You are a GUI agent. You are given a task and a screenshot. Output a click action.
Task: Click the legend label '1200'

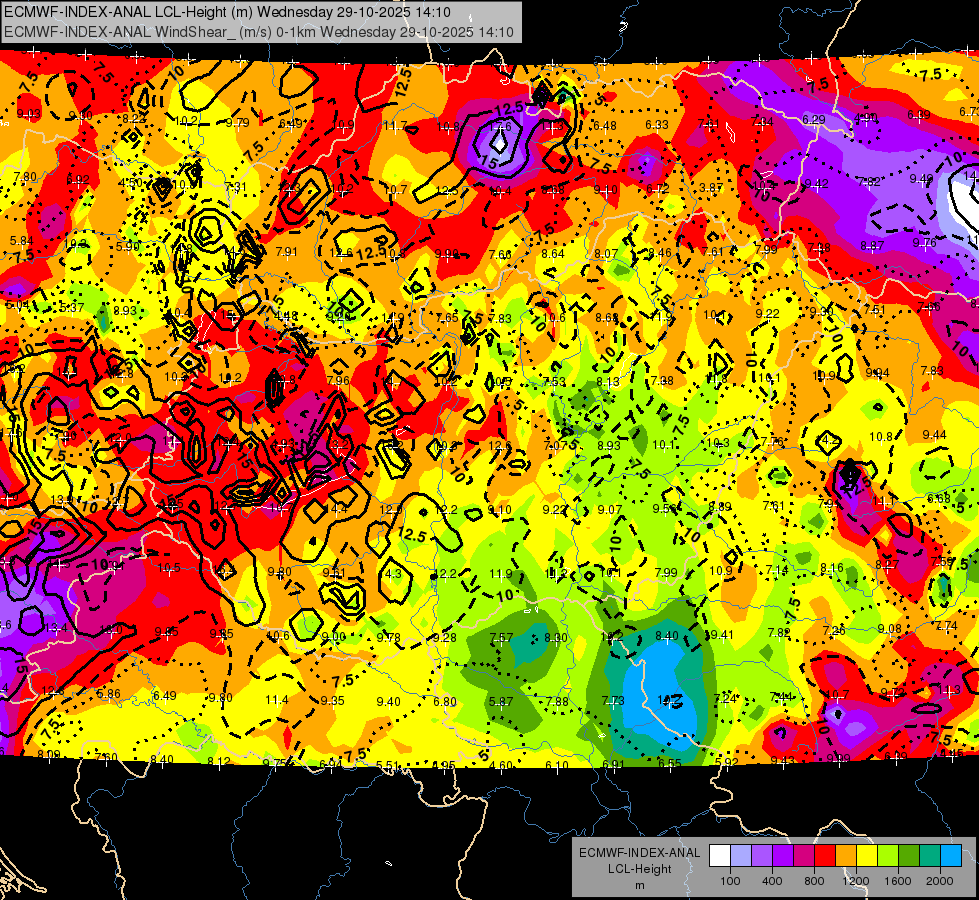(x=855, y=881)
